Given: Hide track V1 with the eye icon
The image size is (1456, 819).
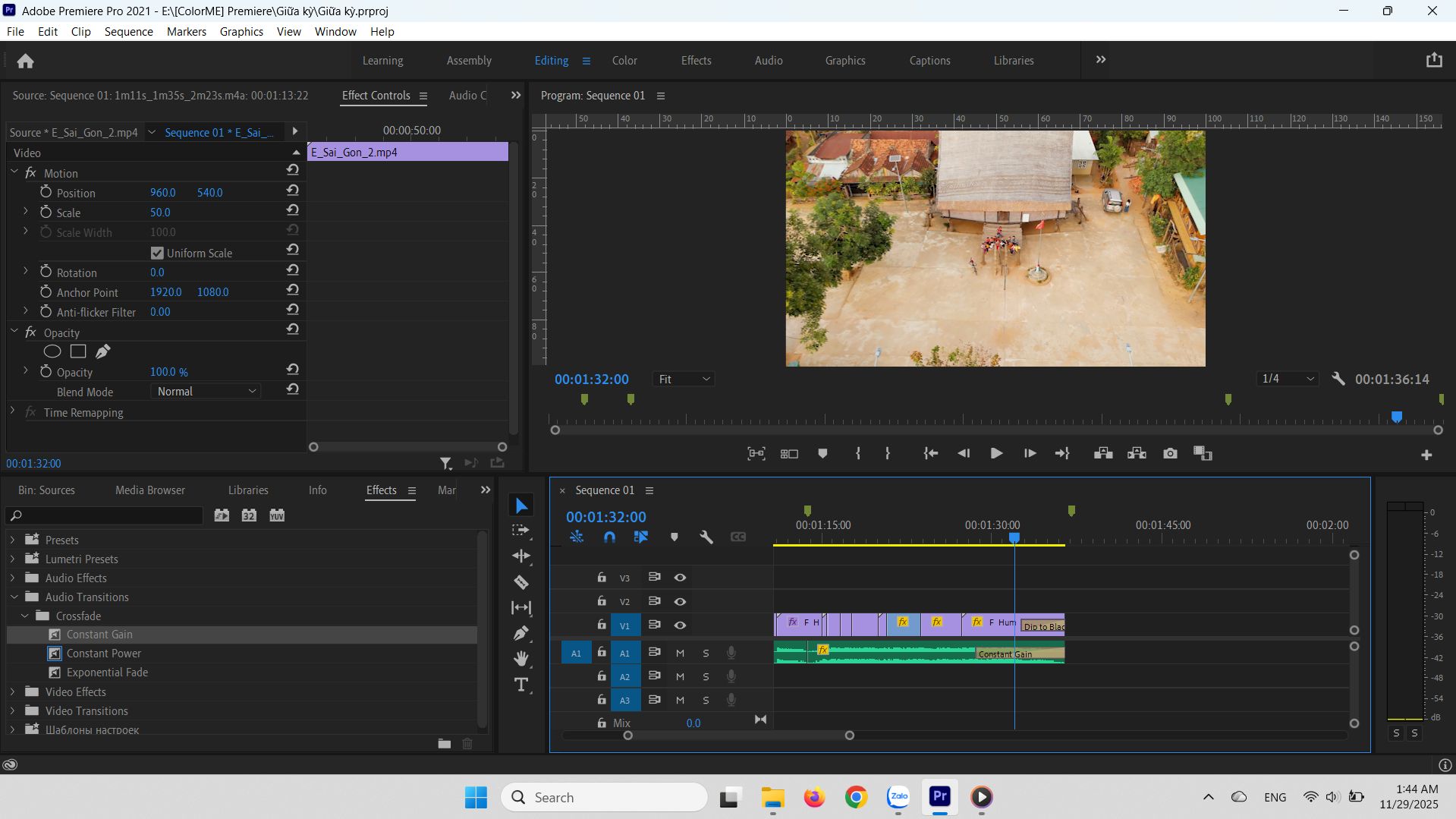Looking at the screenshot, I should click(680, 625).
